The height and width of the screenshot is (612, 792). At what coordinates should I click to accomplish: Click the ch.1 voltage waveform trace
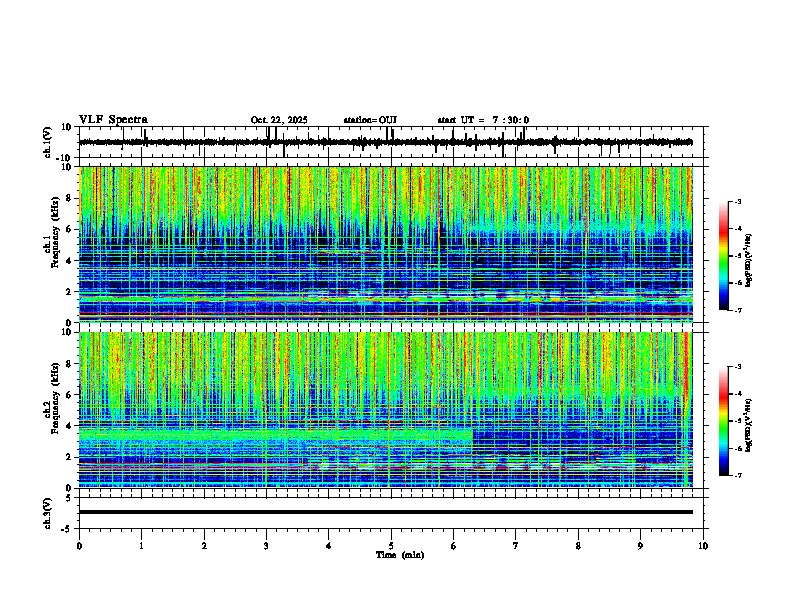coord(386,142)
